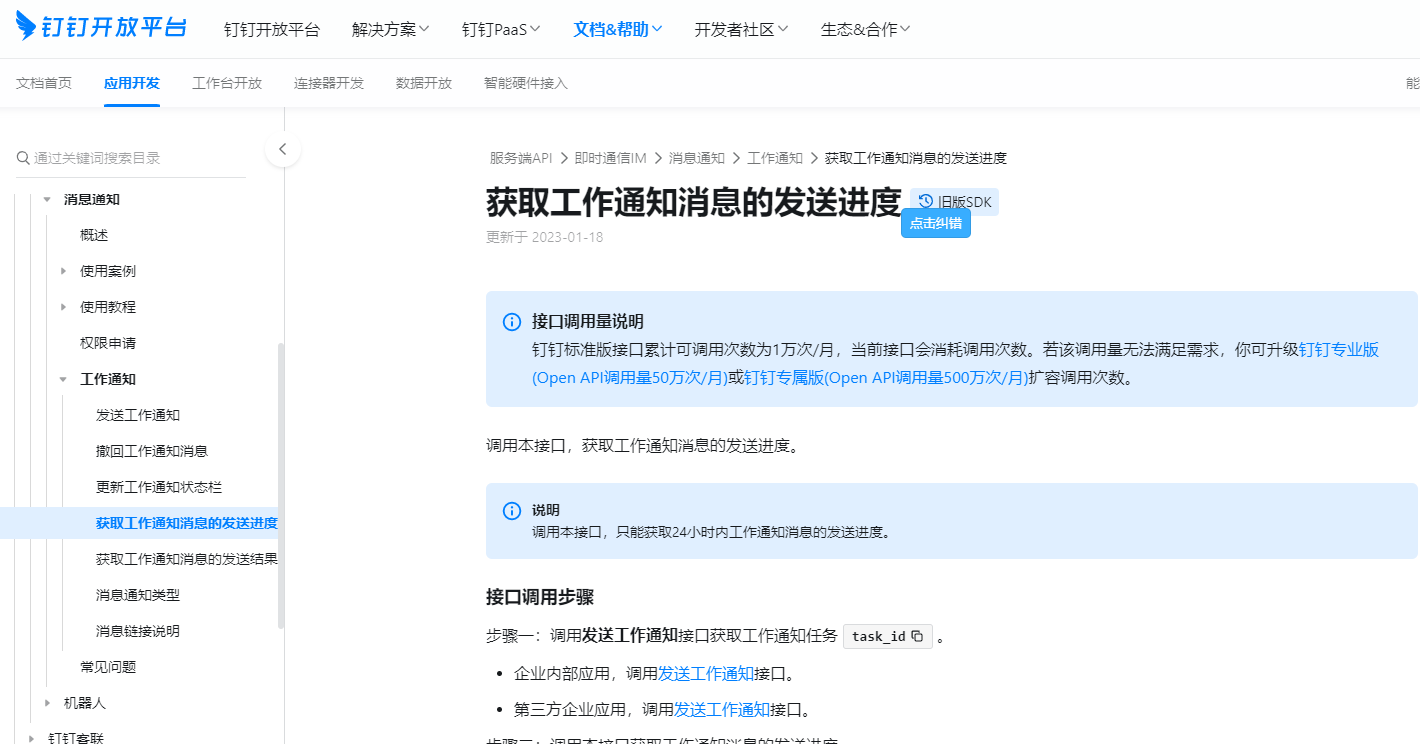This screenshot has width=1420, height=744.
Task: Click the sidebar vertical scrollbar
Action: point(281,485)
